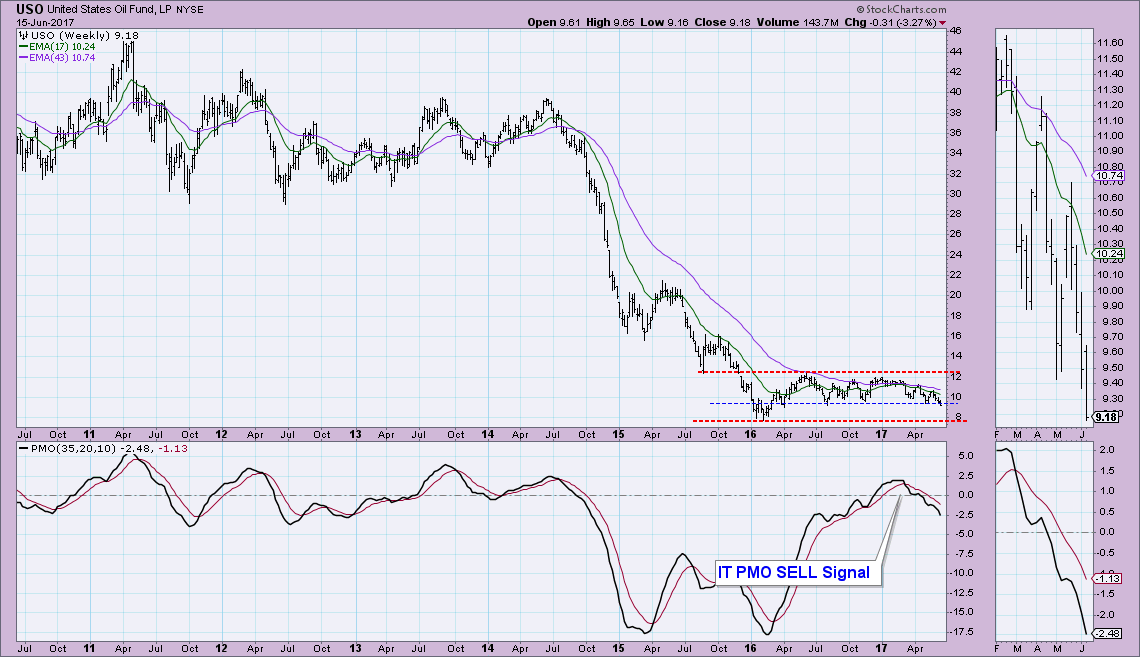Click the upper red dashed resistance line
The height and width of the screenshot is (657, 1140).
coord(820,372)
